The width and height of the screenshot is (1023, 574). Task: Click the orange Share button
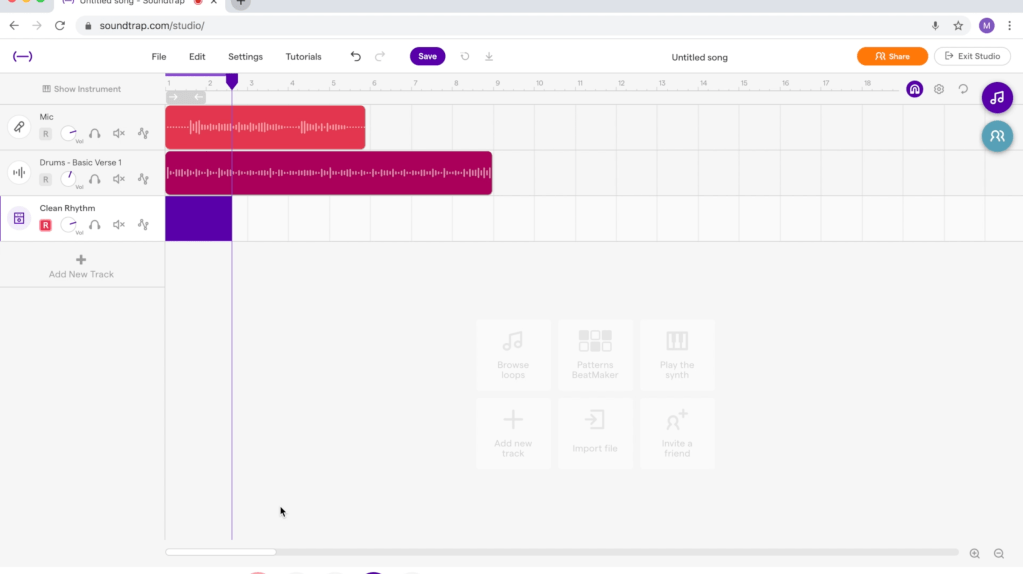tap(892, 57)
